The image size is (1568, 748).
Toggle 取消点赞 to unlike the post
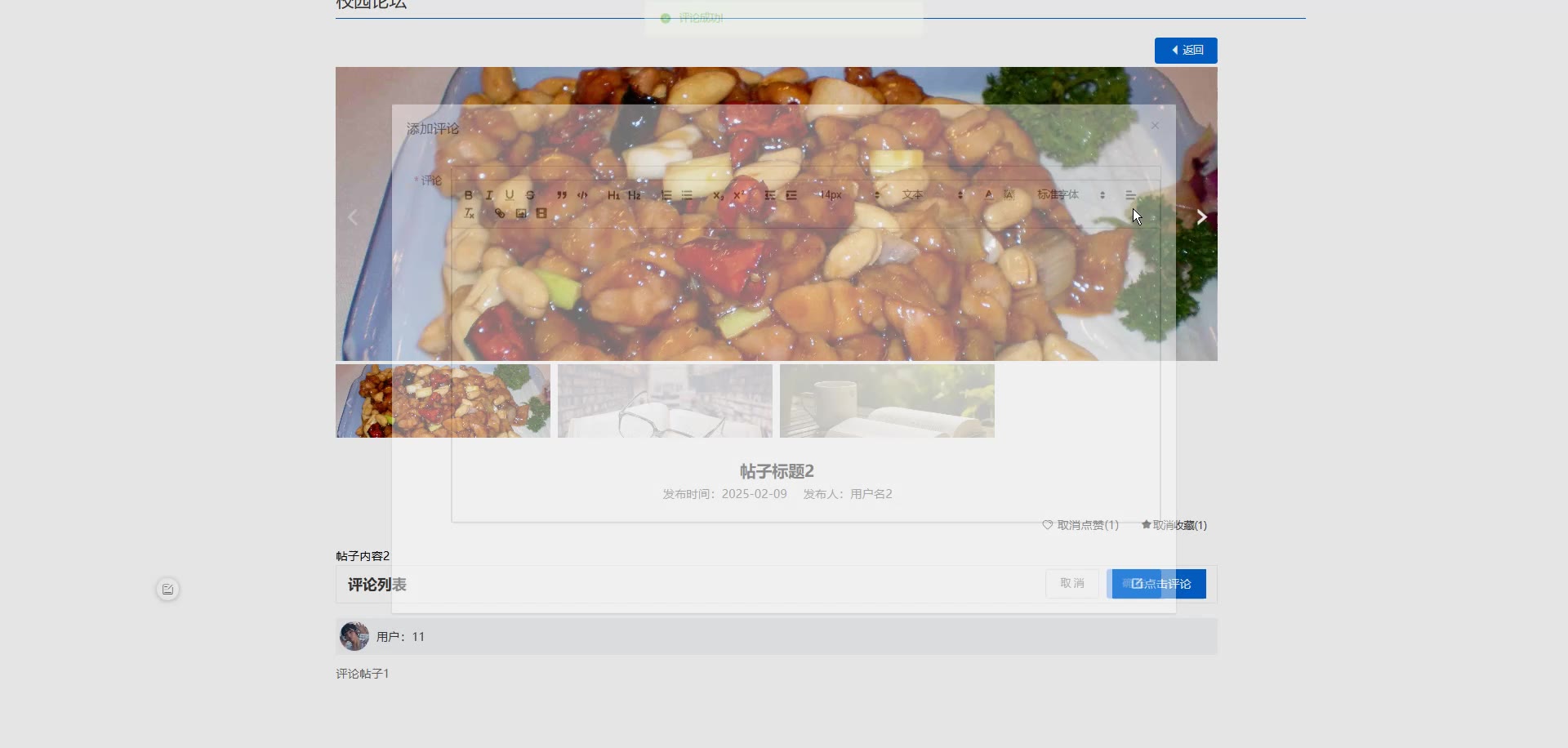[x=1080, y=525]
